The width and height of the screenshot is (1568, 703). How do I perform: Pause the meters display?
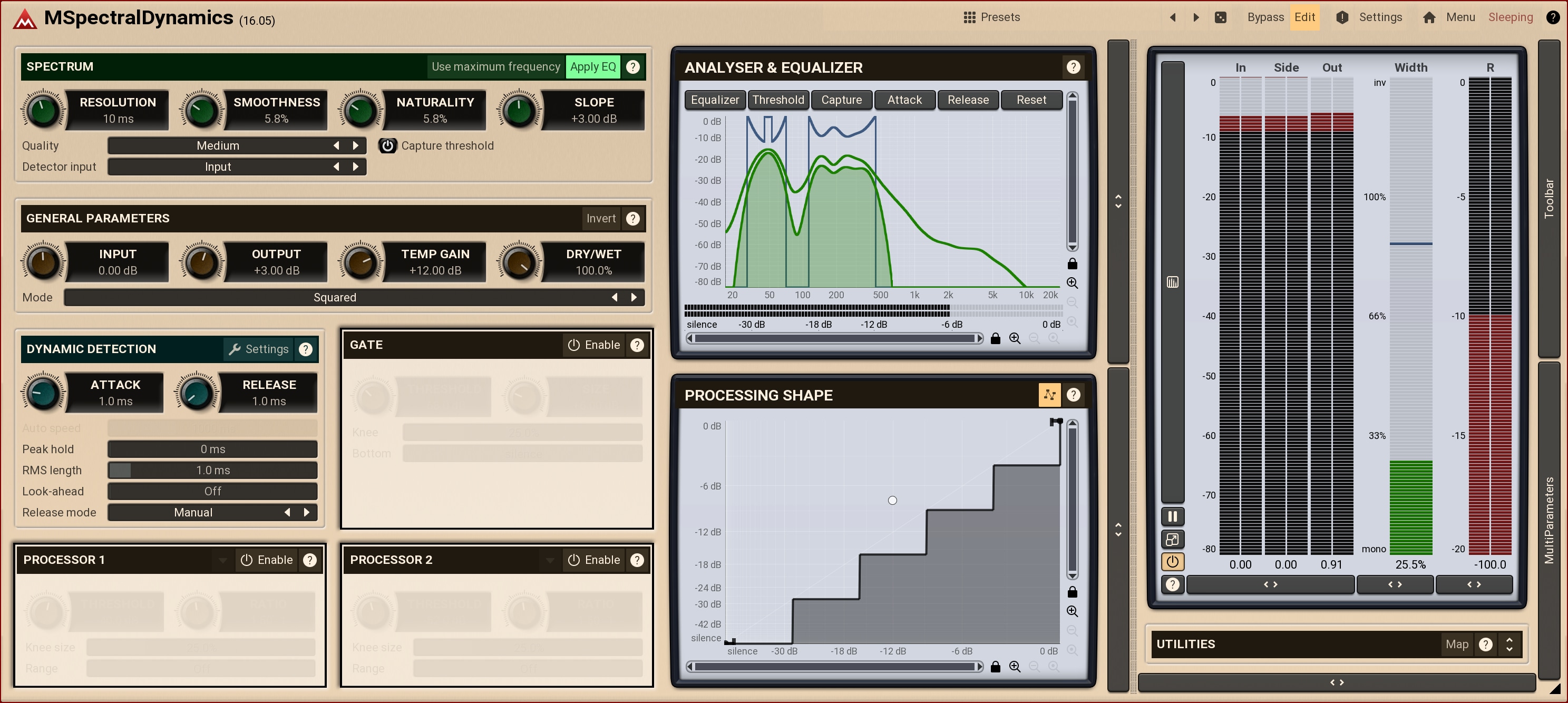(1172, 517)
